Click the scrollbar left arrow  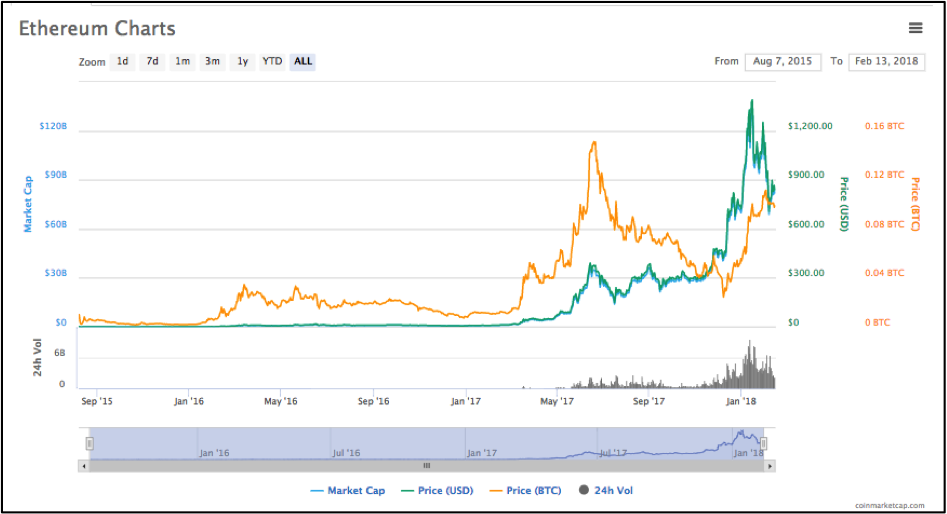[x=84, y=466]
